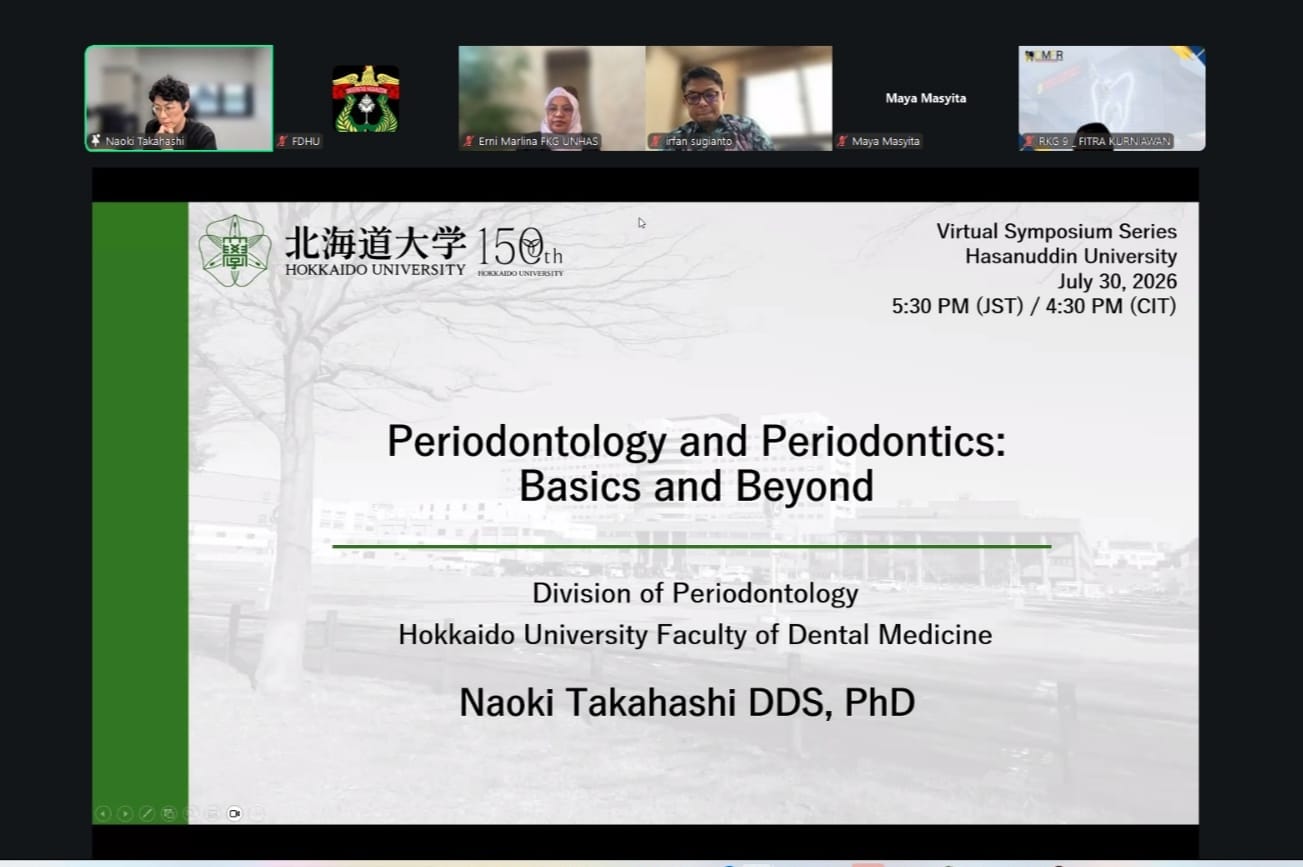Select irfan sugianto's video tile
Screen dimensions: 1303x867
(x=739, y=98)
